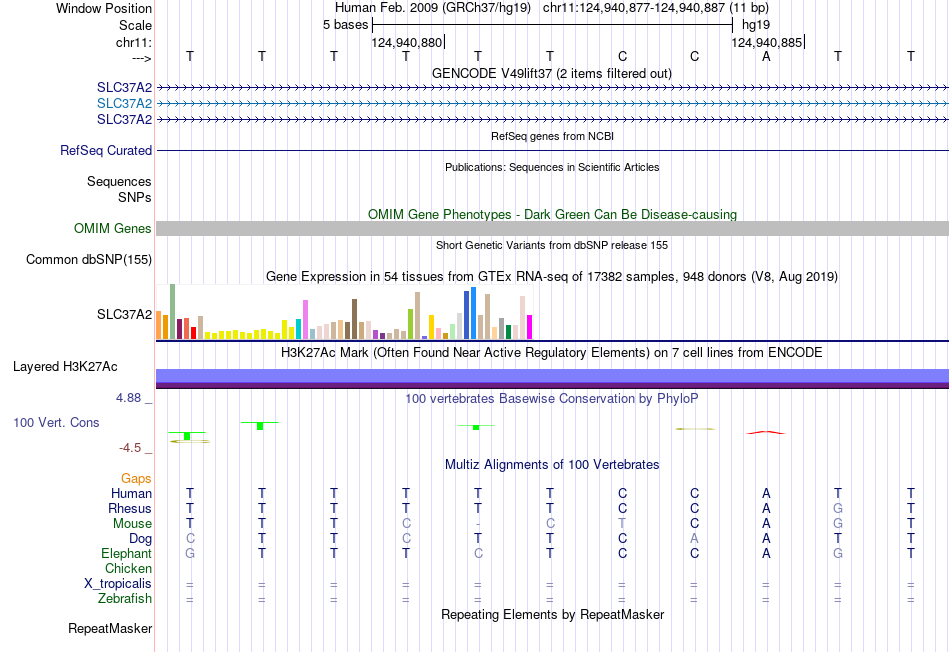Click the Human species label
This screenshot has height=652, width=950.
(x=131, y=493)
